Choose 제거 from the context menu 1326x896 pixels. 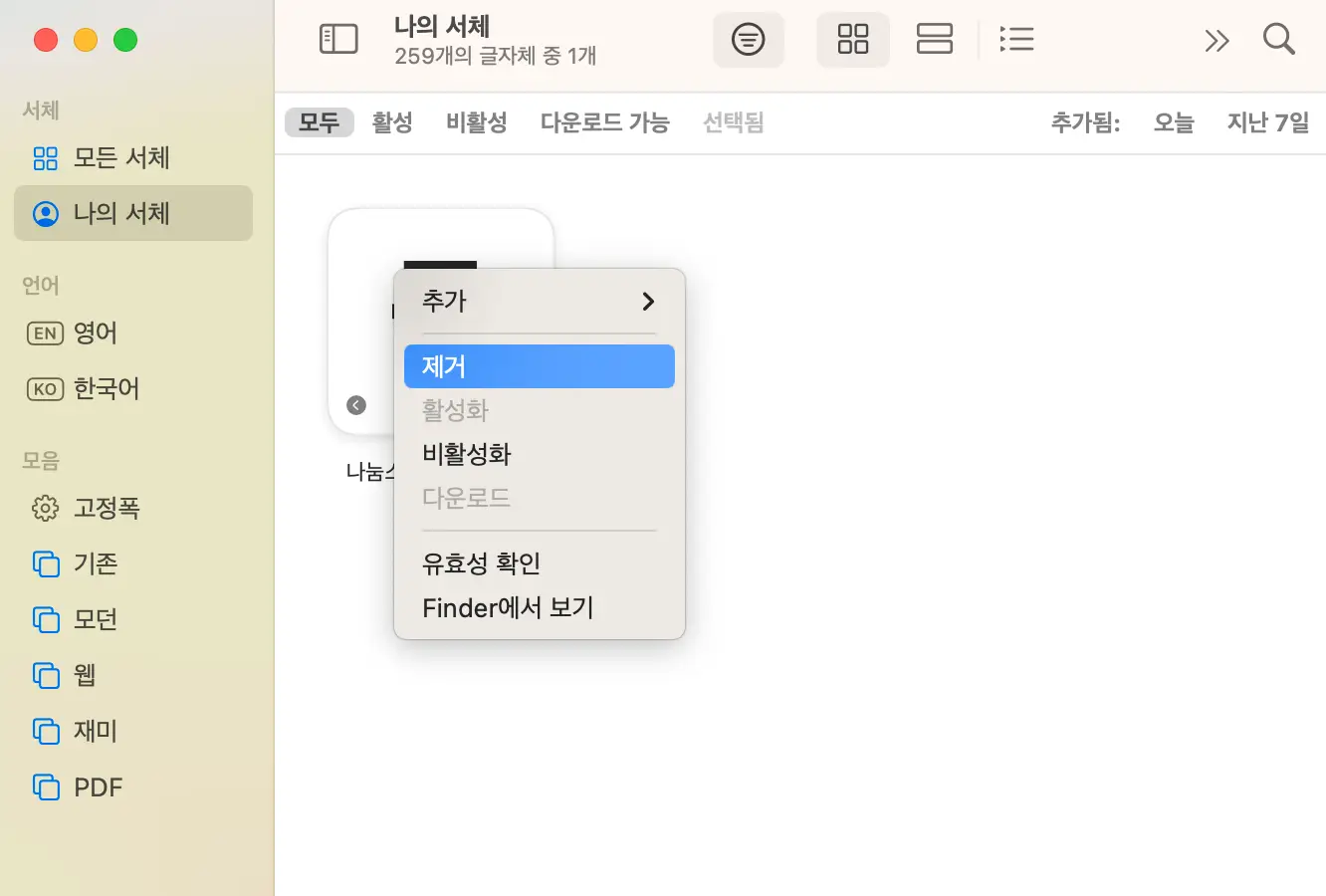pos(540,366)
